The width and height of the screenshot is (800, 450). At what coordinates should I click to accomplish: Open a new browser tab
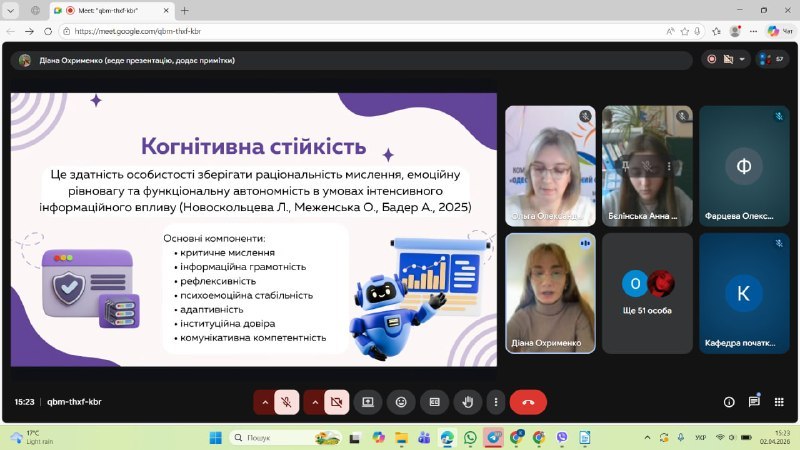point(185,10)
